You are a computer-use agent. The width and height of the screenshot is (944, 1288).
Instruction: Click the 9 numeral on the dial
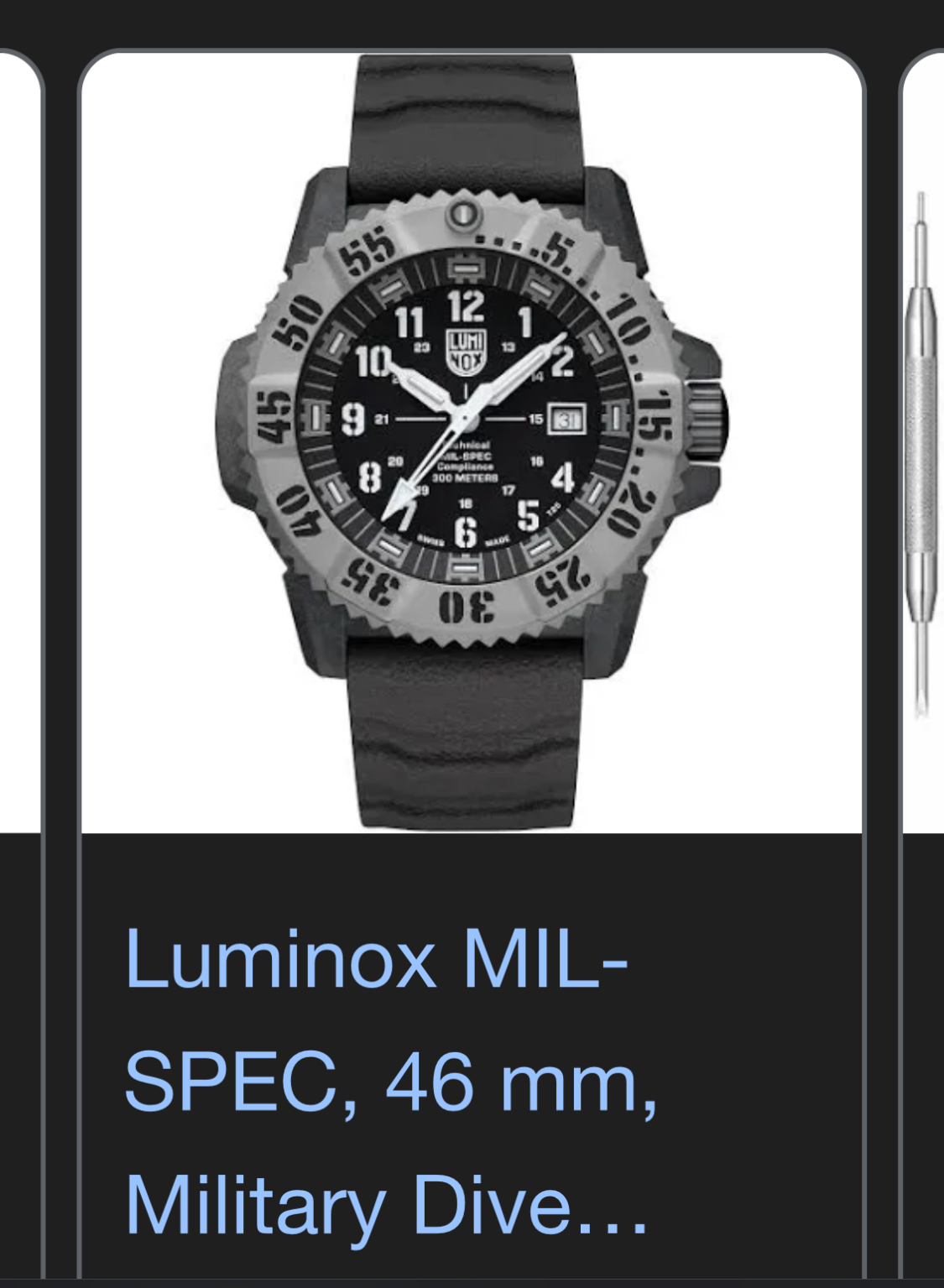(x=352, y=417)
